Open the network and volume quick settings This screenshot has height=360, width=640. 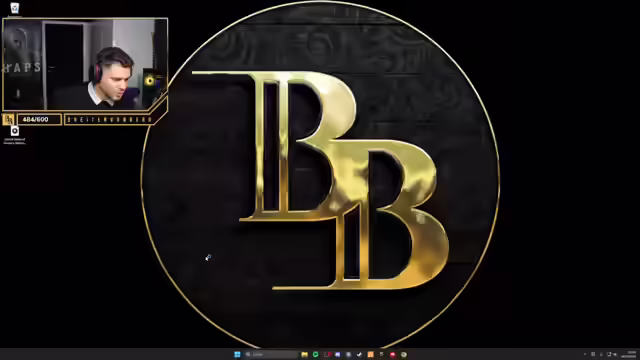[611, 354]
